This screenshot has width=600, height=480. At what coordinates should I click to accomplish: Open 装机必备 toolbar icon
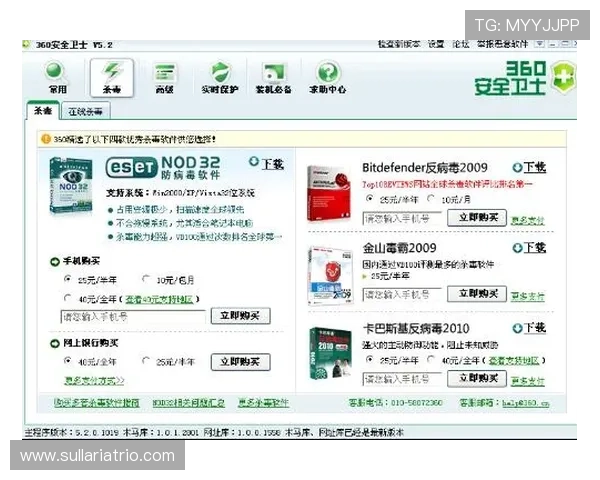tap(274, 78)
